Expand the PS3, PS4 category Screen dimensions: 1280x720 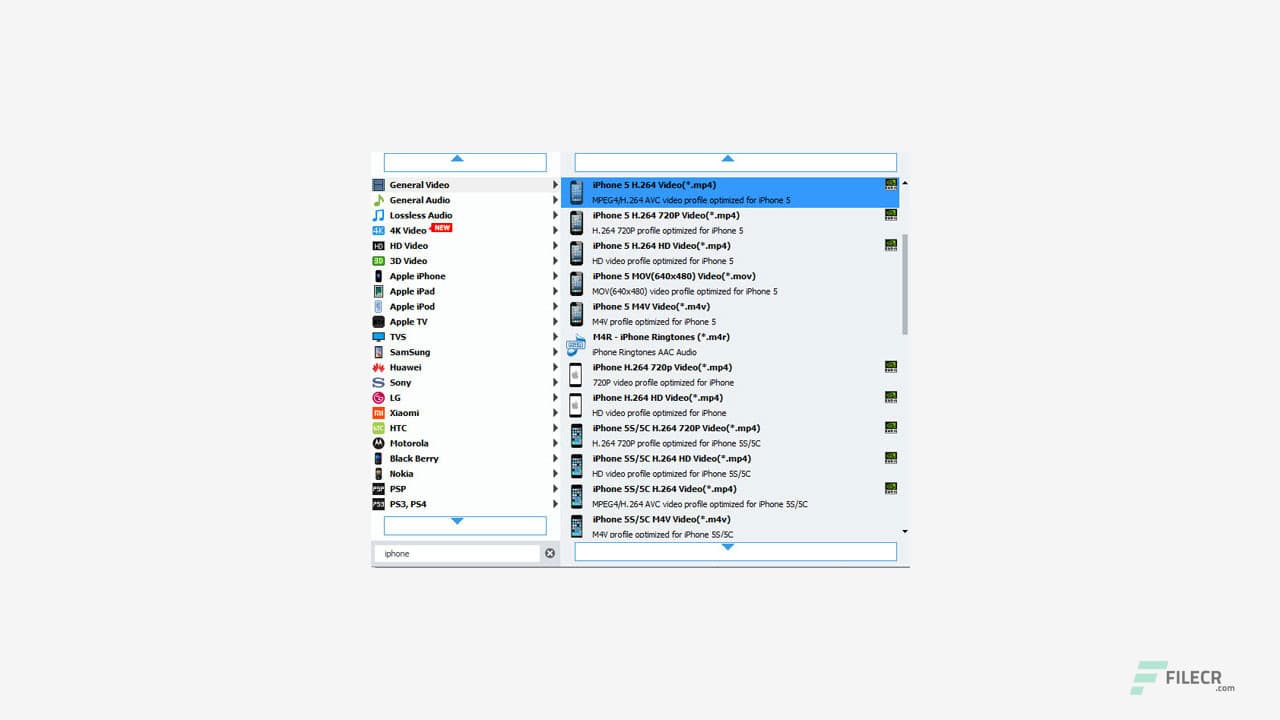point(556,503)
